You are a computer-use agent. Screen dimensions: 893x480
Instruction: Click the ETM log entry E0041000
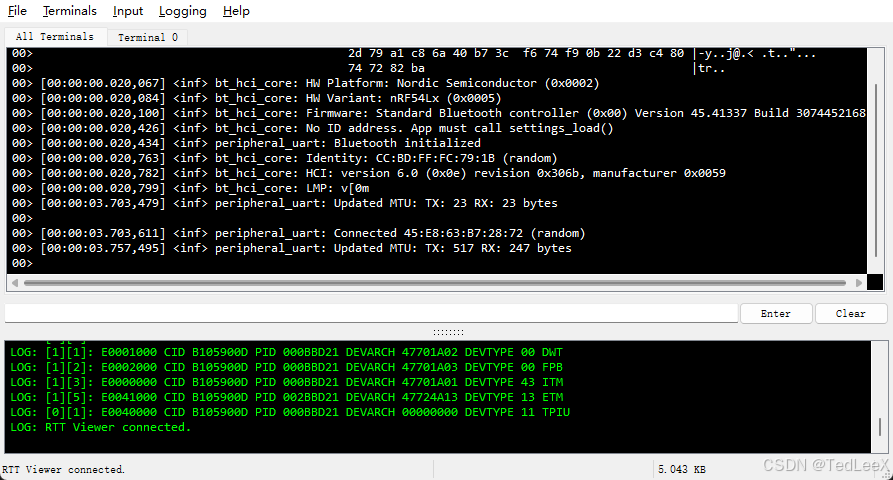pos(286,397)
